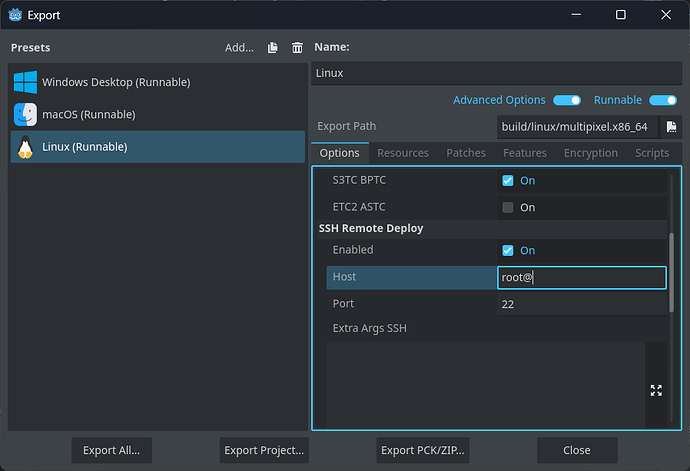Browse for export path file icon

672,127
